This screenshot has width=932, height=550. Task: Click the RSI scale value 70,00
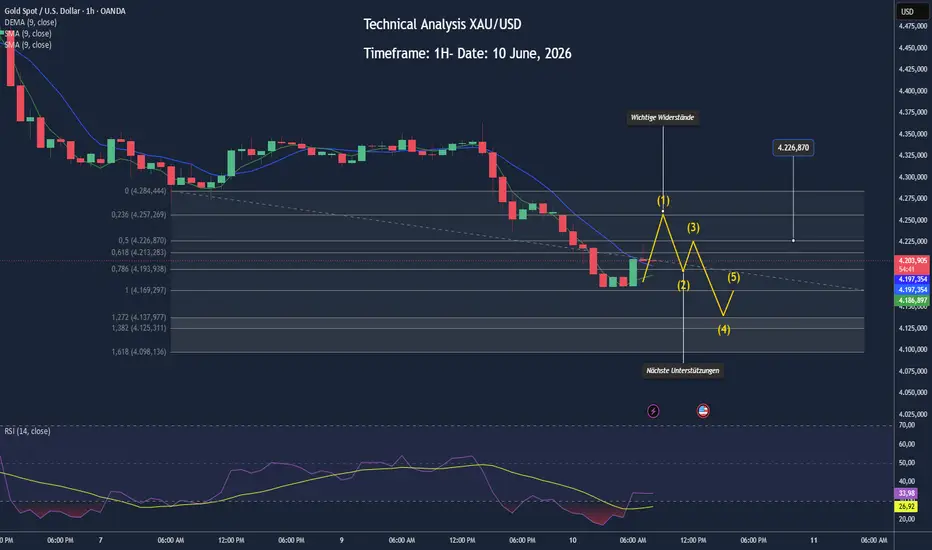906,425
